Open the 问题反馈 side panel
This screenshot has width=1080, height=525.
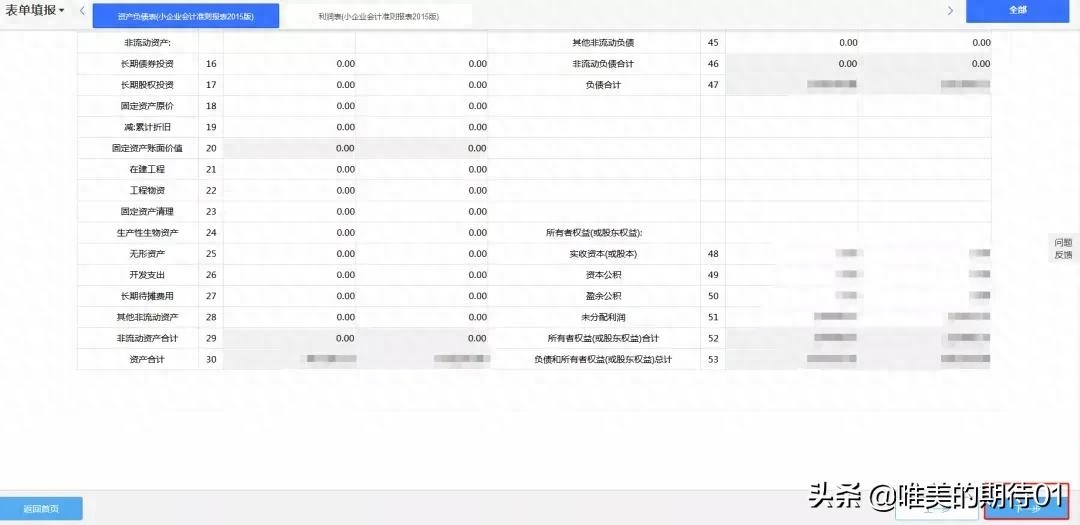pyautogui.click(x=1062, y=248)
